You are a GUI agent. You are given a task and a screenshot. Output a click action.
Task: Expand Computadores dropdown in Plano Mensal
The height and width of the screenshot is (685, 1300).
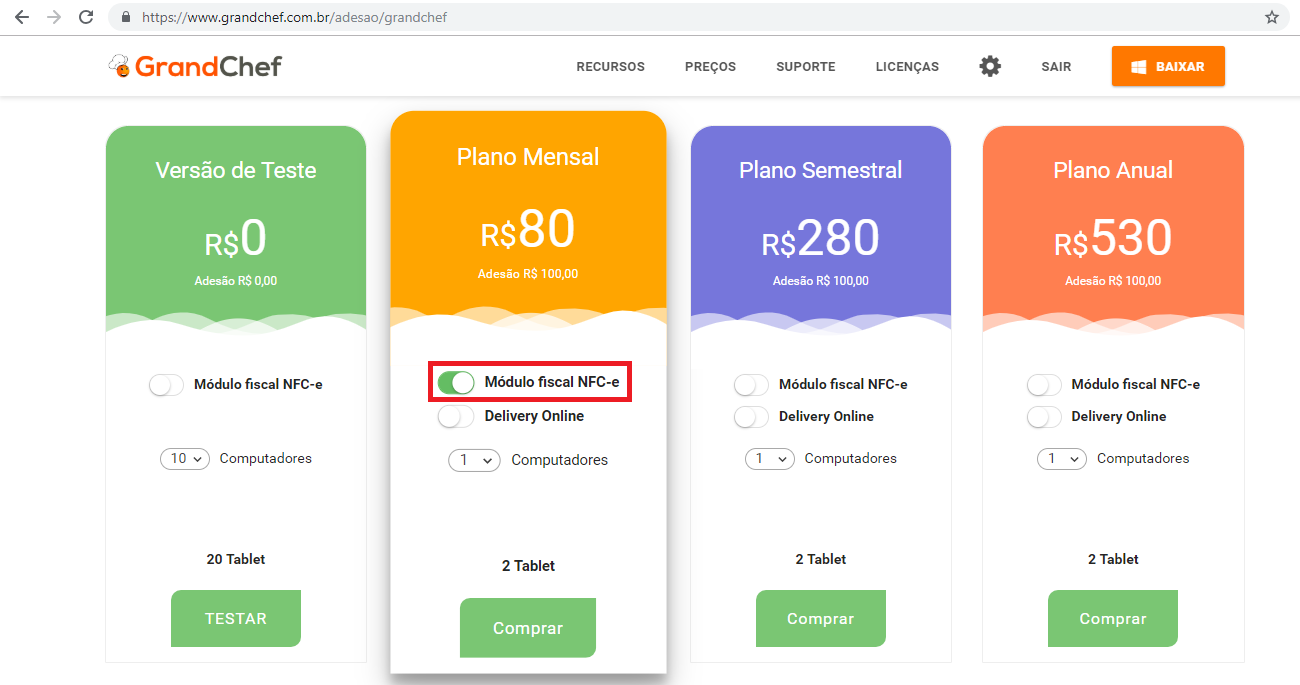pyautogui.click(x=474, y=460)
